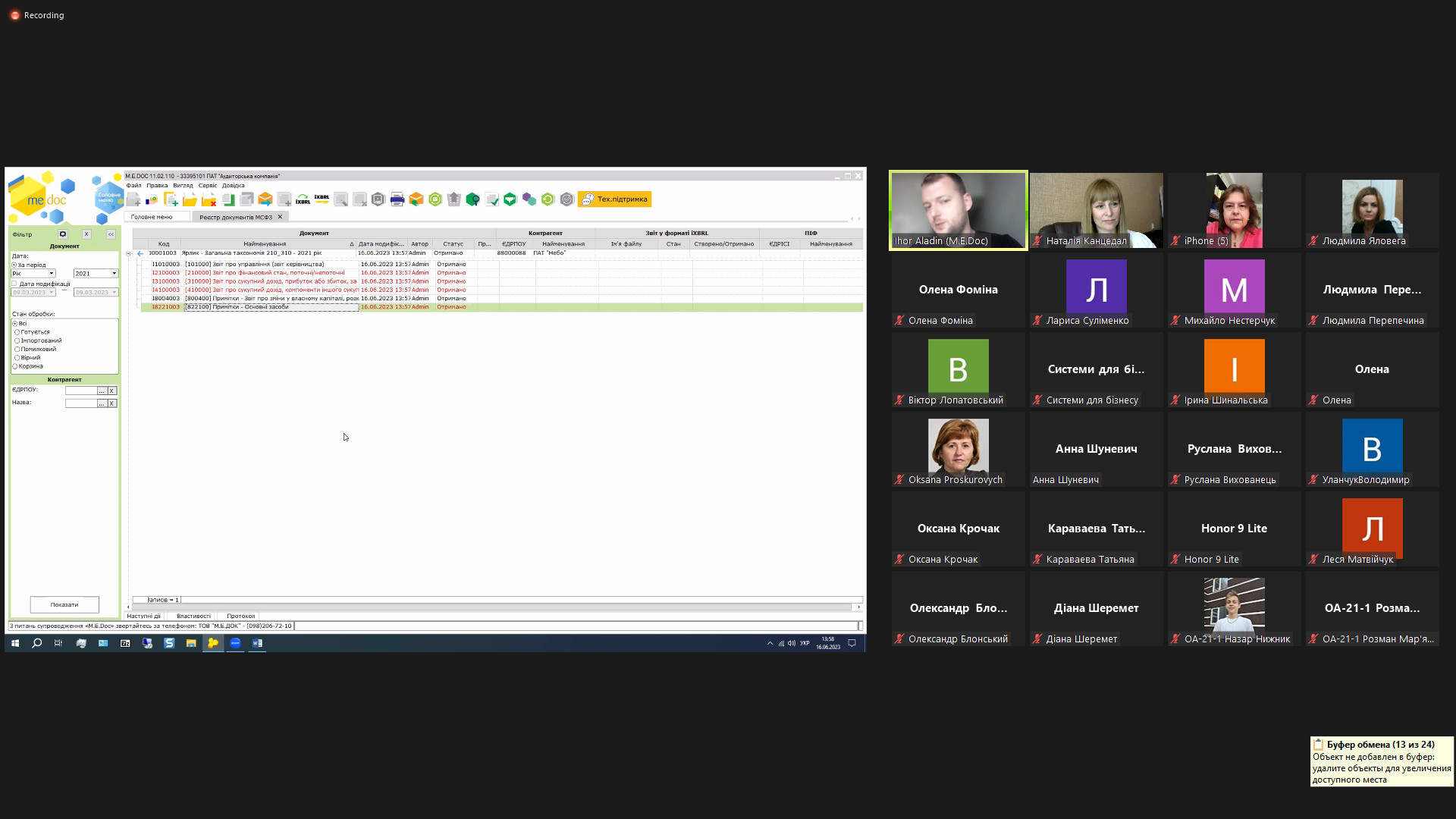Screen dimensions: 1456x819
Task: Show hidden system tray icons chevron
Action: (x=770, y=643)
